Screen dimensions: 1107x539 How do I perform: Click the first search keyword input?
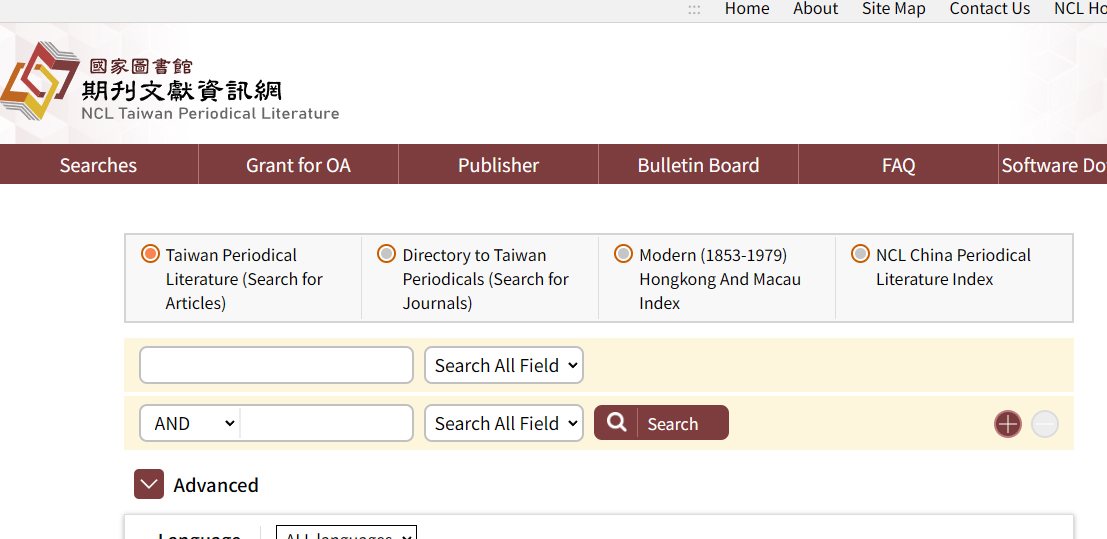pos(276,365)
